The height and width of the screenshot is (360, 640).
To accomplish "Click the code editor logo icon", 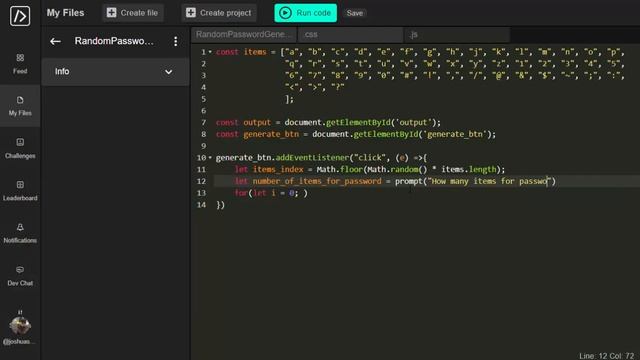I will pos(20,16).
